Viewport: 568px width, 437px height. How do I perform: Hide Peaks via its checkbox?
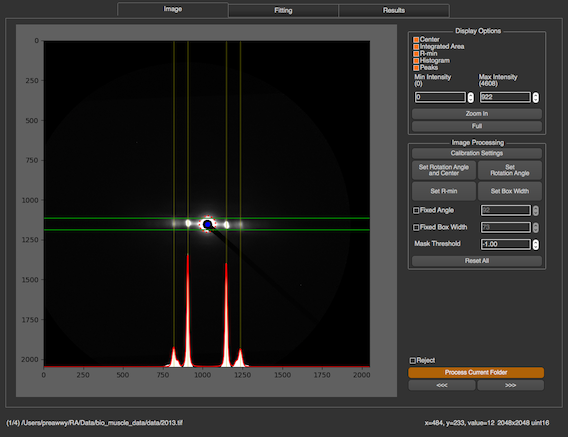pyautogui.click(x=416, y=68)
